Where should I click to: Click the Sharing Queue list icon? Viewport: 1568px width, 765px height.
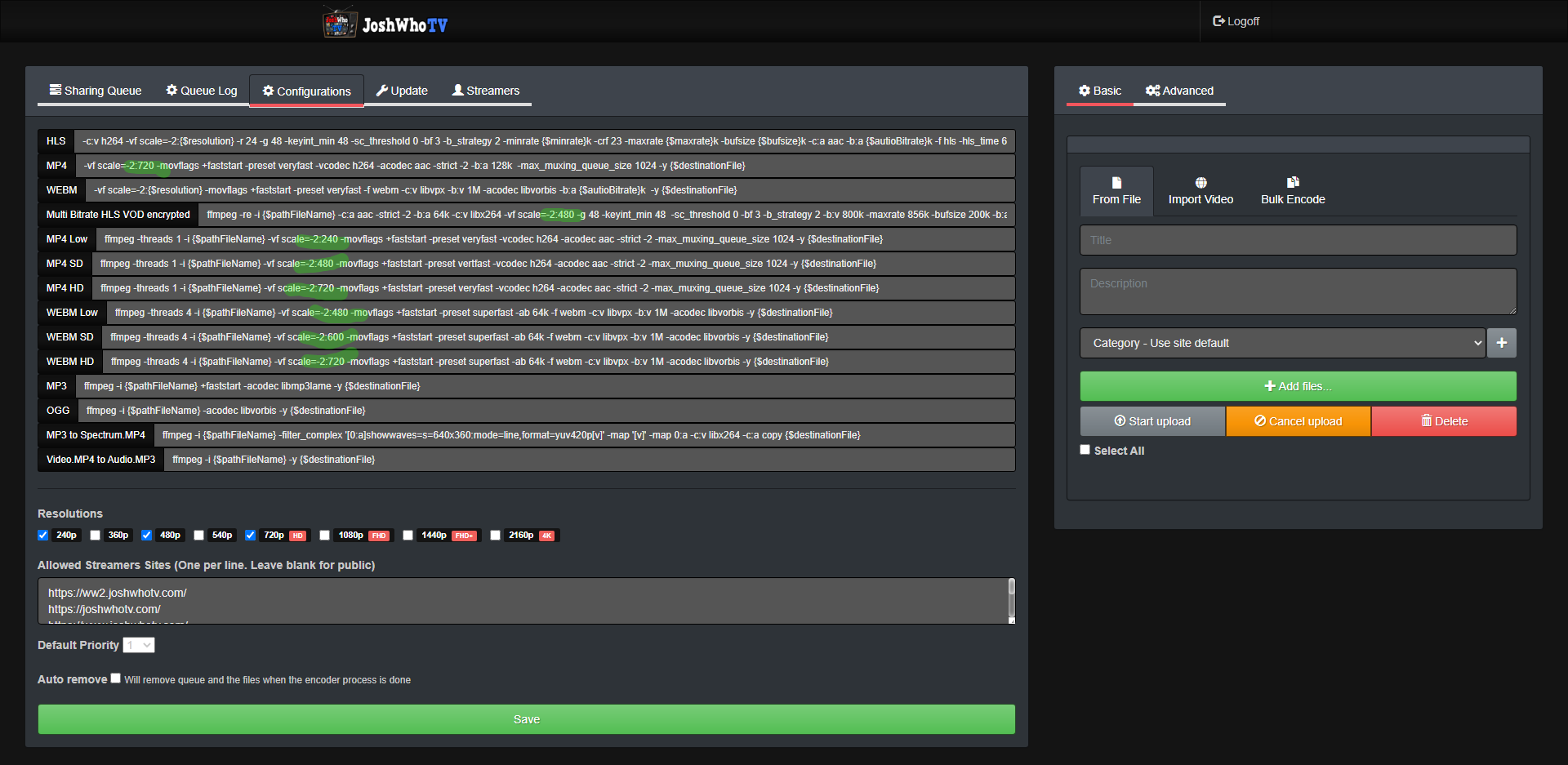56,90
